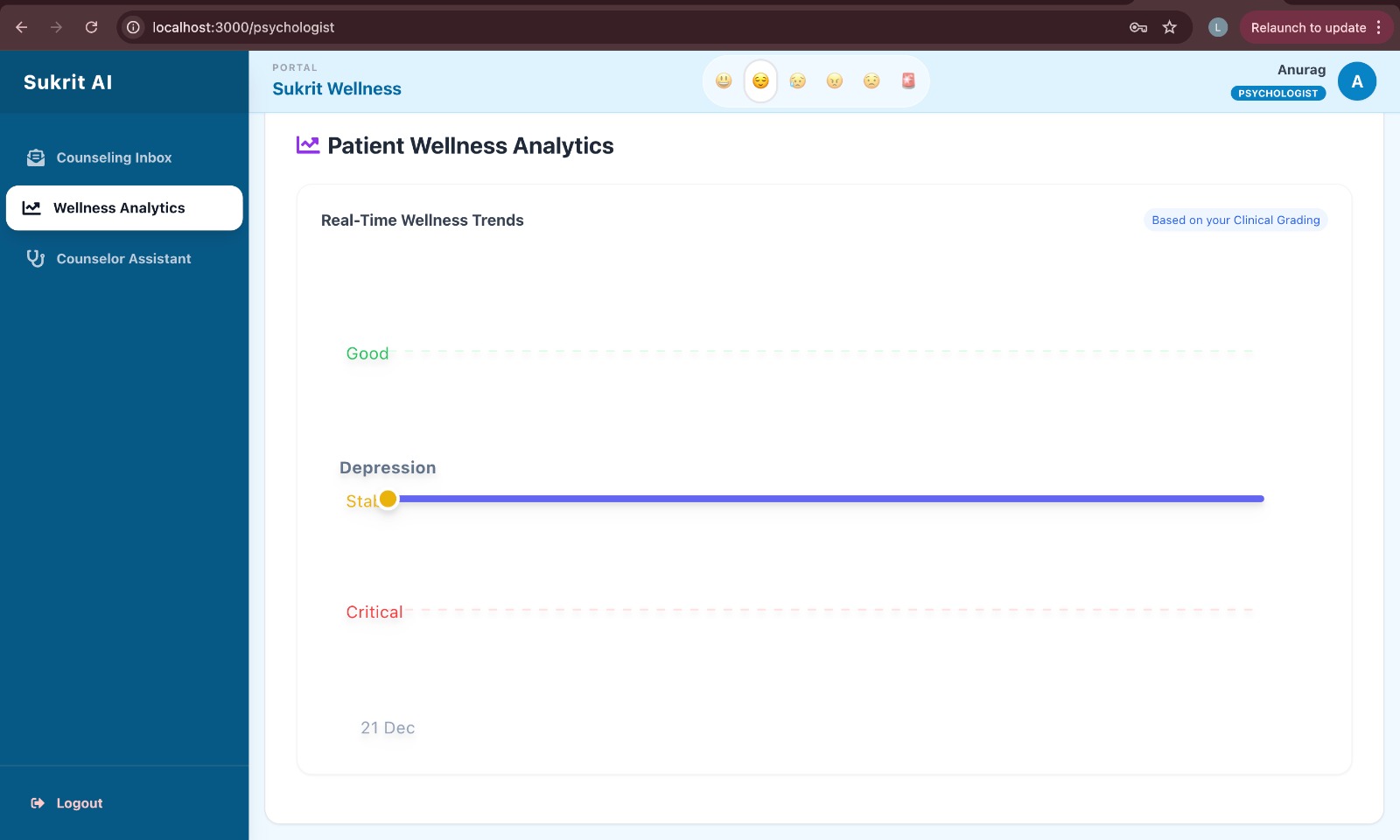
Task: Open the Counselor Assistant page
Action: tap(124, 259)
